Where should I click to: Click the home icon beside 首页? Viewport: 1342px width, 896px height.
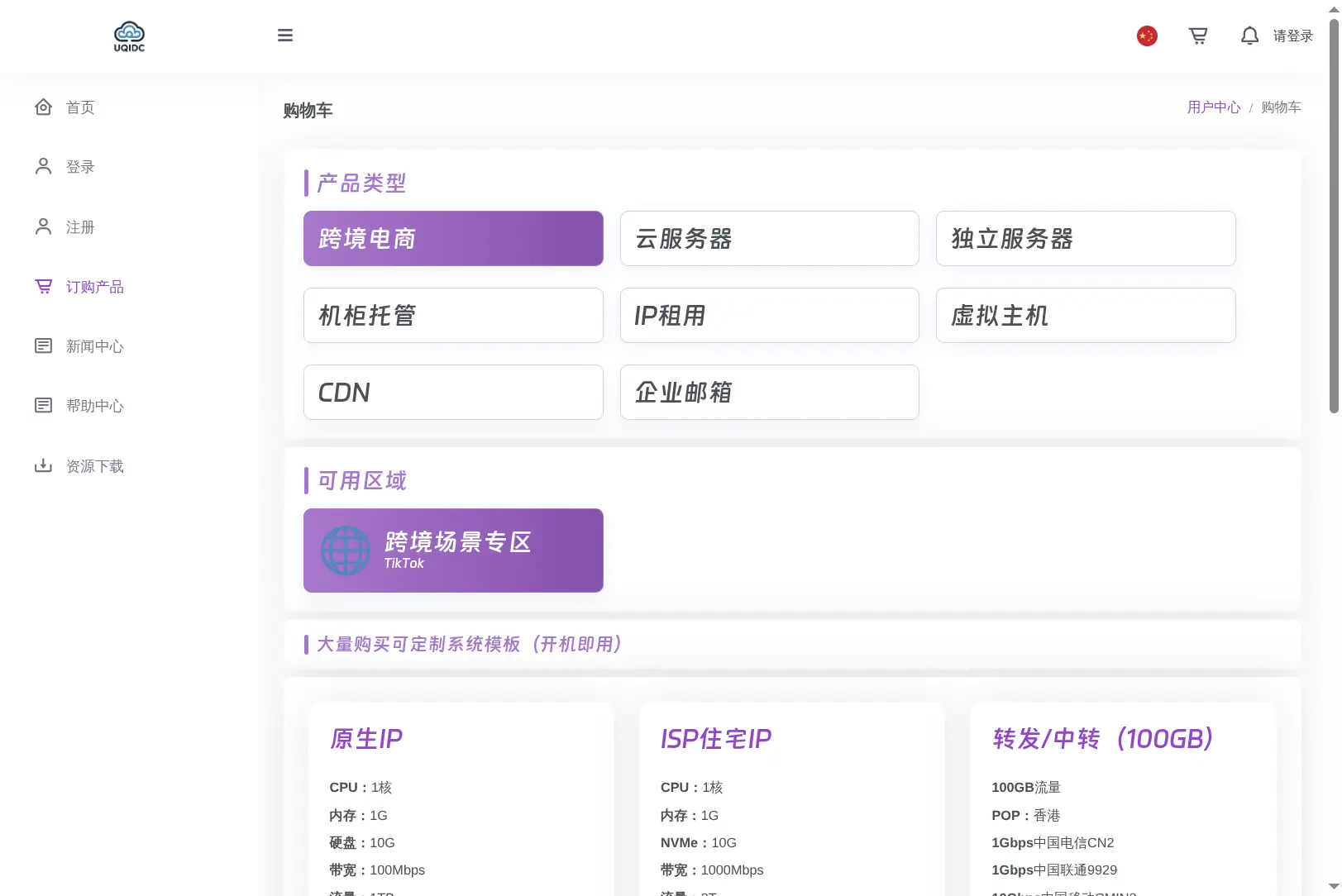click(44, 107)
